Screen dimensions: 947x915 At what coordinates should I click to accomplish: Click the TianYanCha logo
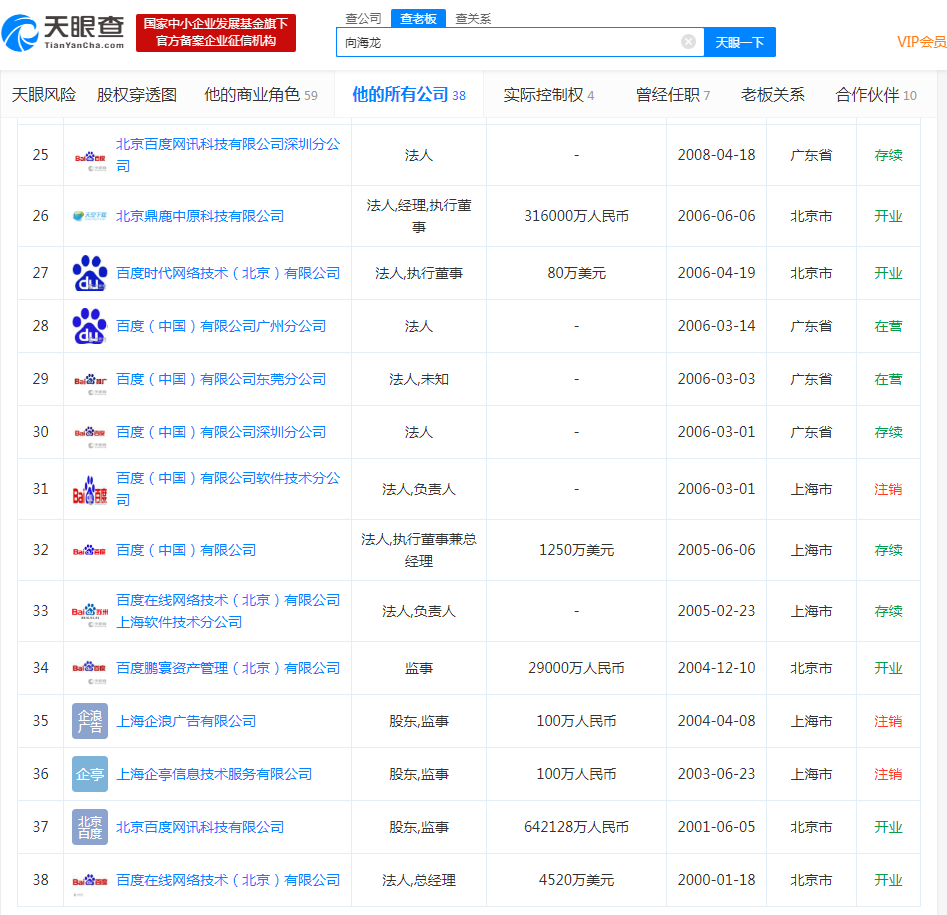pos(63,33)
